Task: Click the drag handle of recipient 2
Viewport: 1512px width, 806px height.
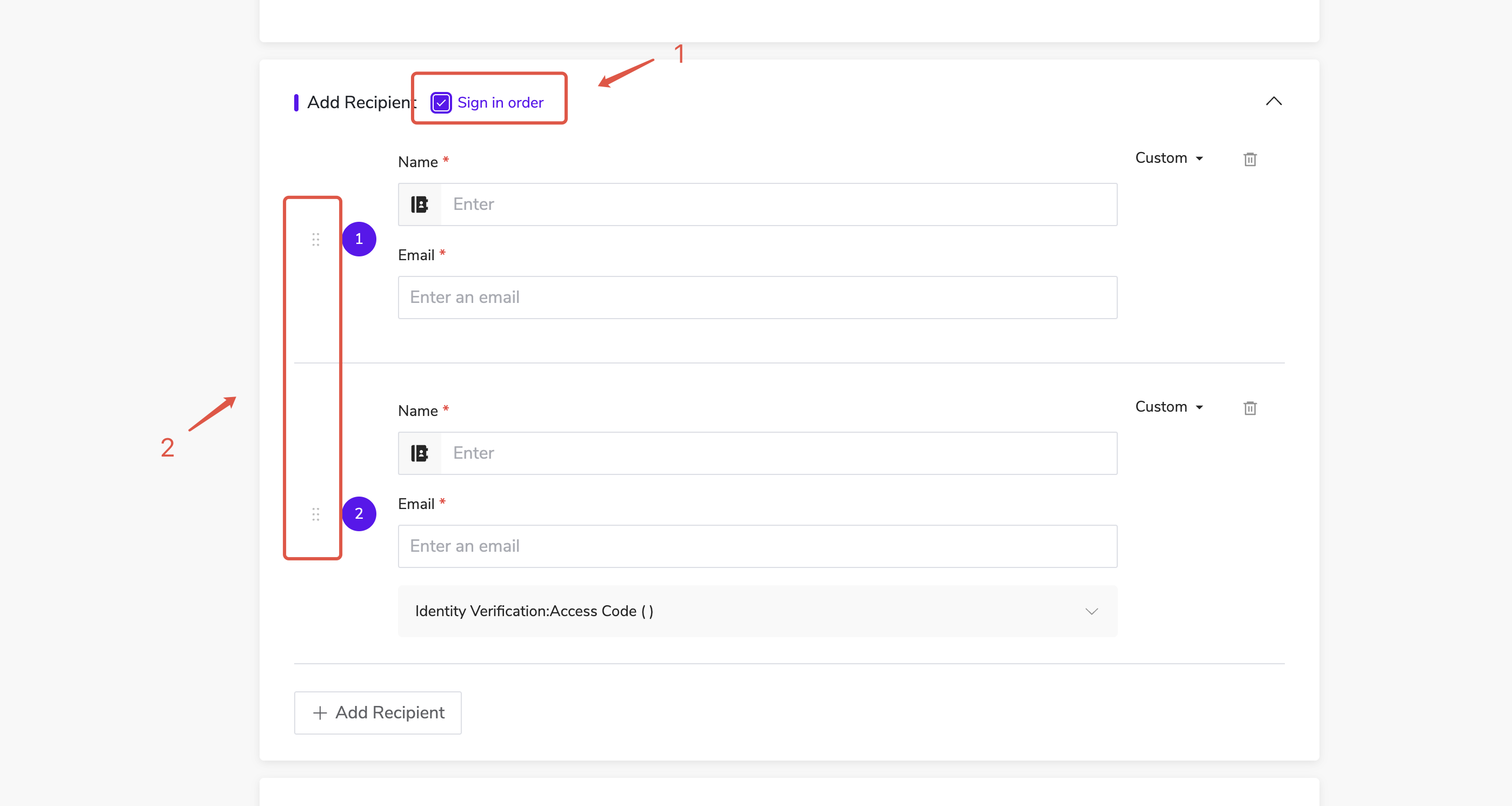Action: (316, 514)
